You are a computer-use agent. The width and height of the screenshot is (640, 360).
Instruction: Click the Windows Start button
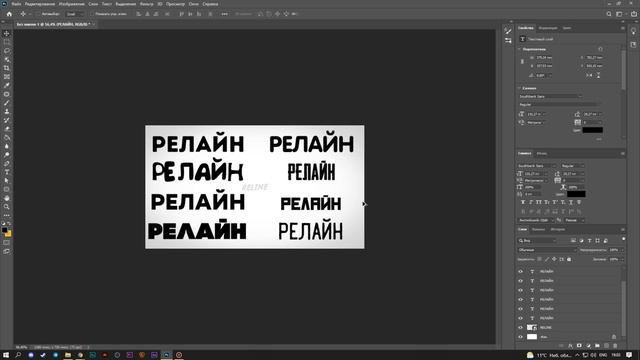[6, 355]
